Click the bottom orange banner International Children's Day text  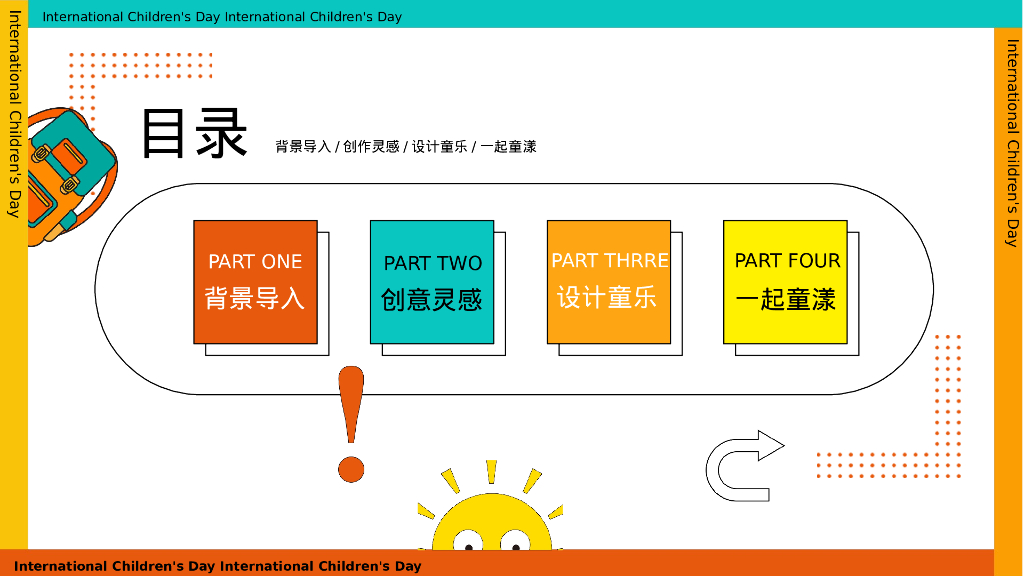(217, 566)
